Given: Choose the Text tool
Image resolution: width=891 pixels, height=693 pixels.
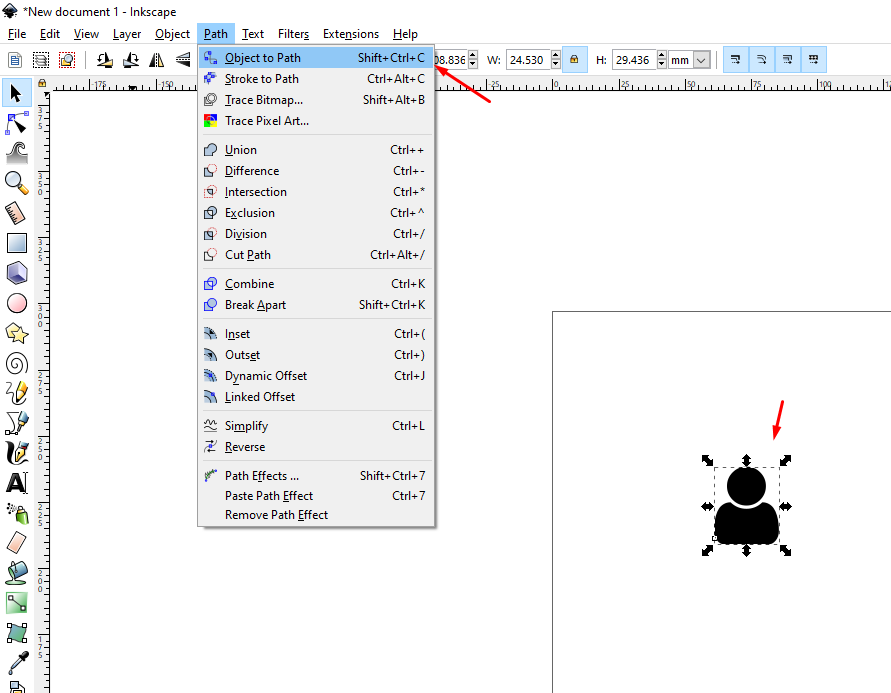Looking at the screenshot, I should click(x=17, y=483).
